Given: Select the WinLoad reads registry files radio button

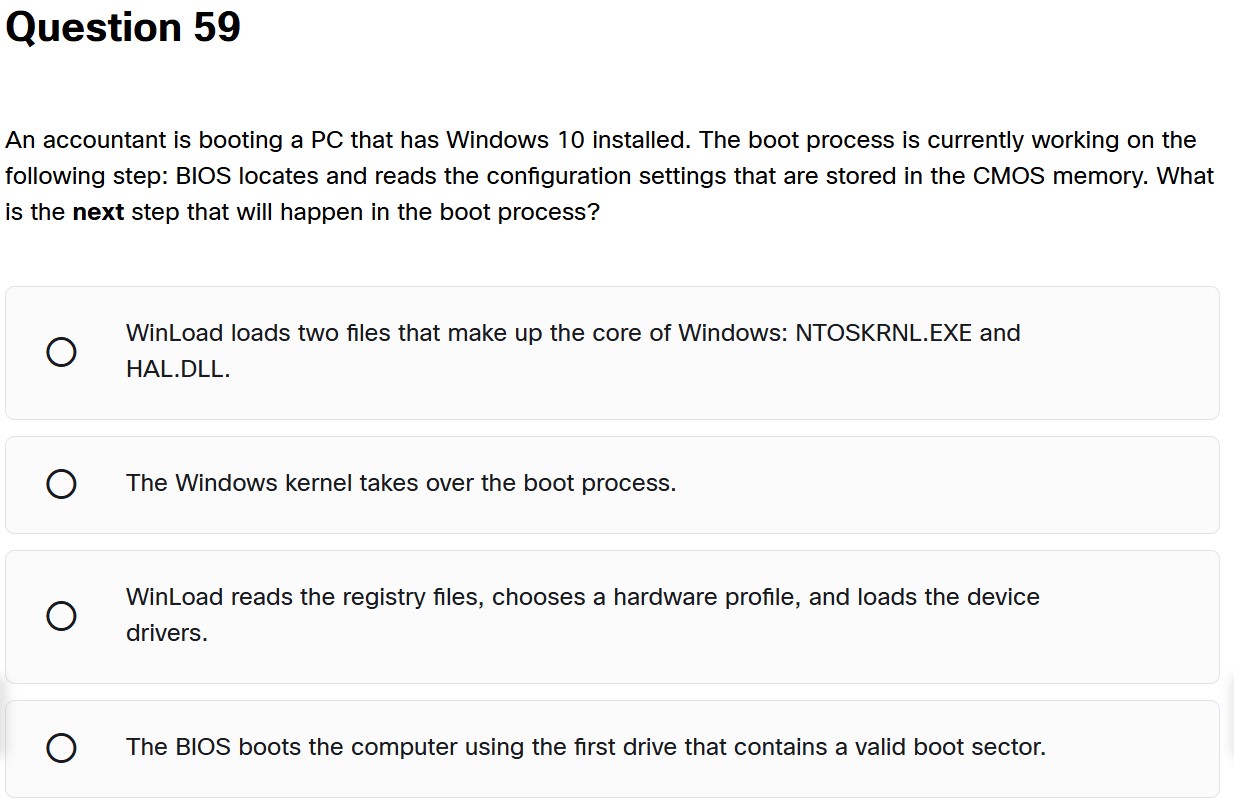Looking at the screenshot, I should click(61, 616).
